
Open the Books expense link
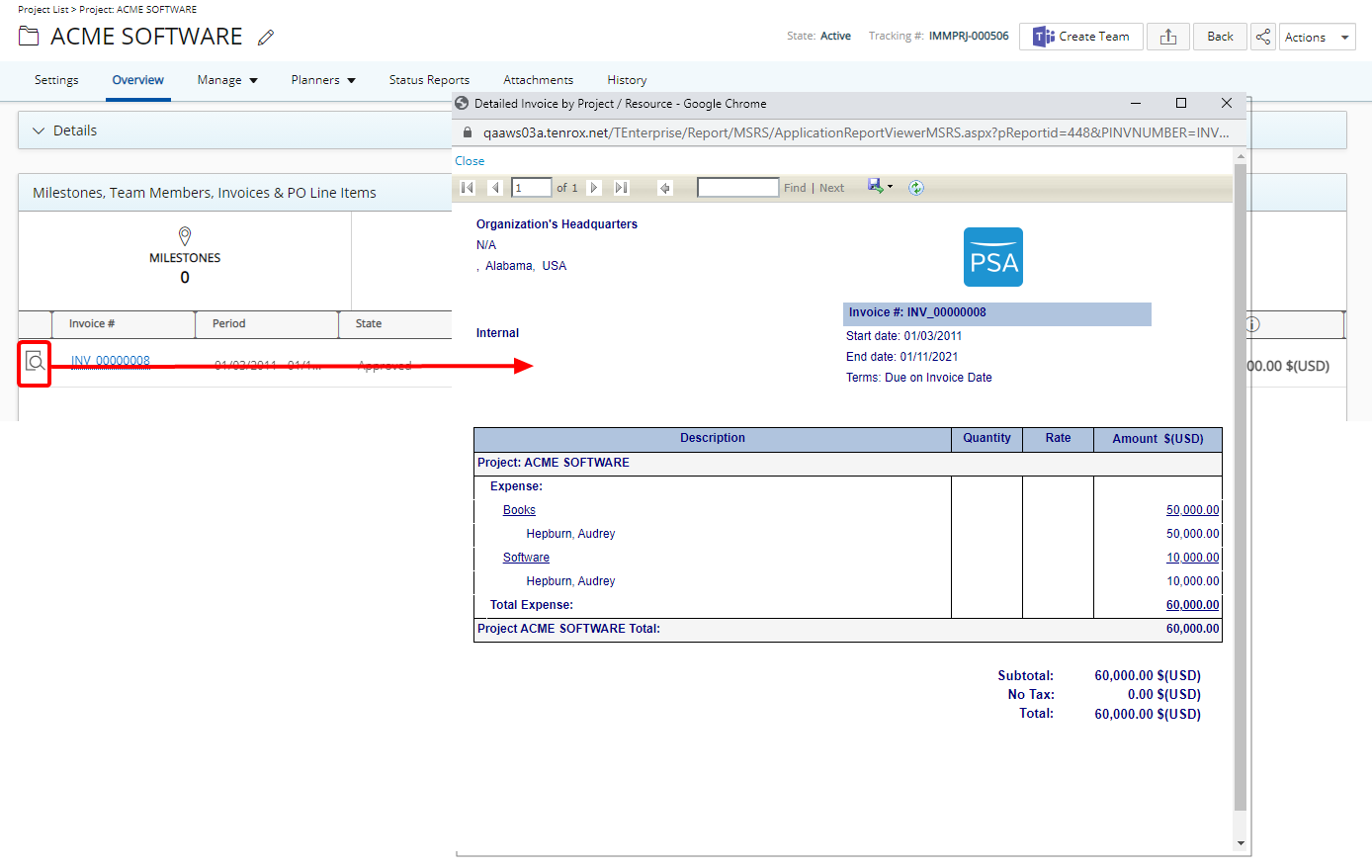point(519,510)
